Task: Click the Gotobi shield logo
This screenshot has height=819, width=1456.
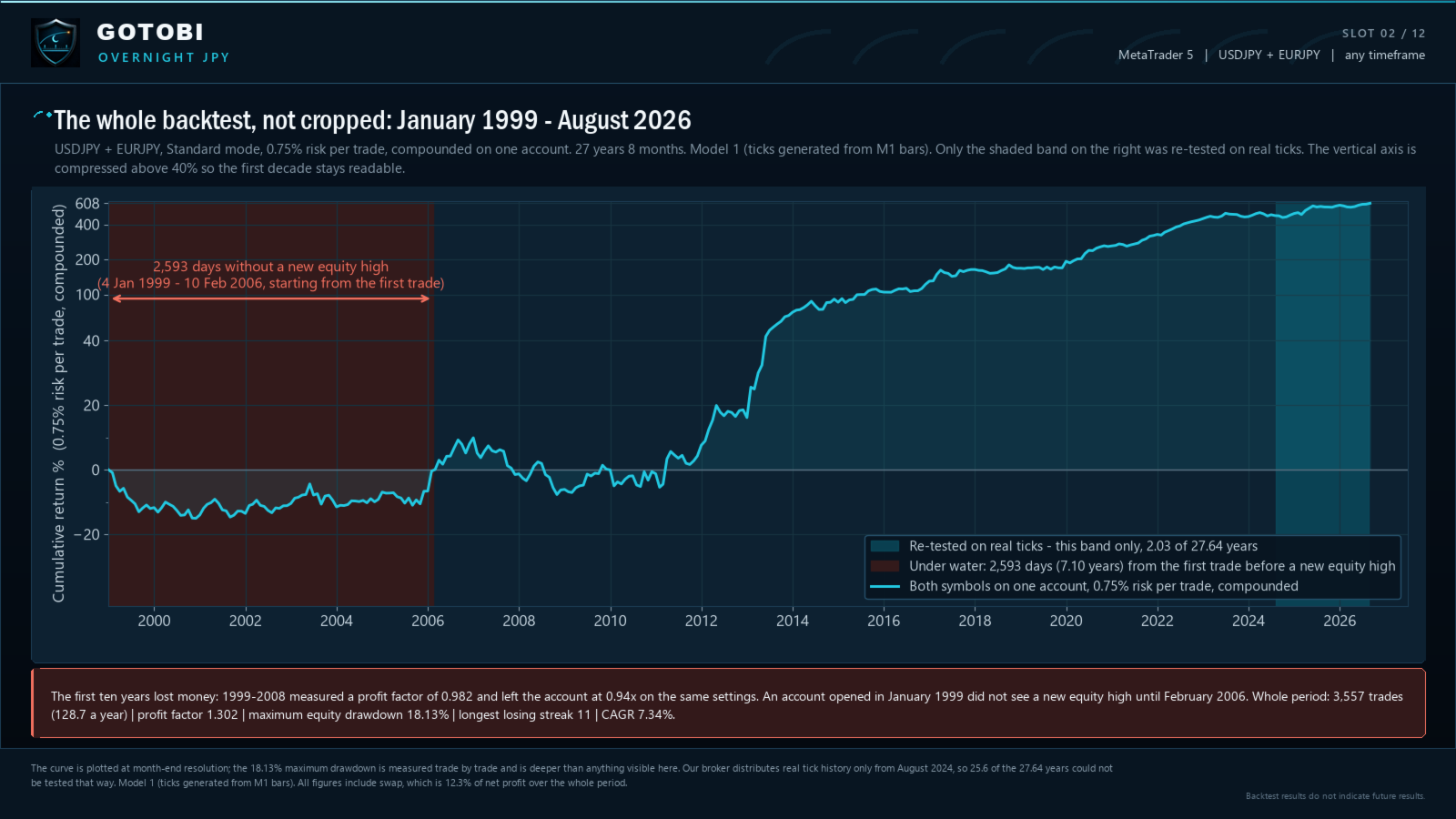Action: tap(56, 43)
